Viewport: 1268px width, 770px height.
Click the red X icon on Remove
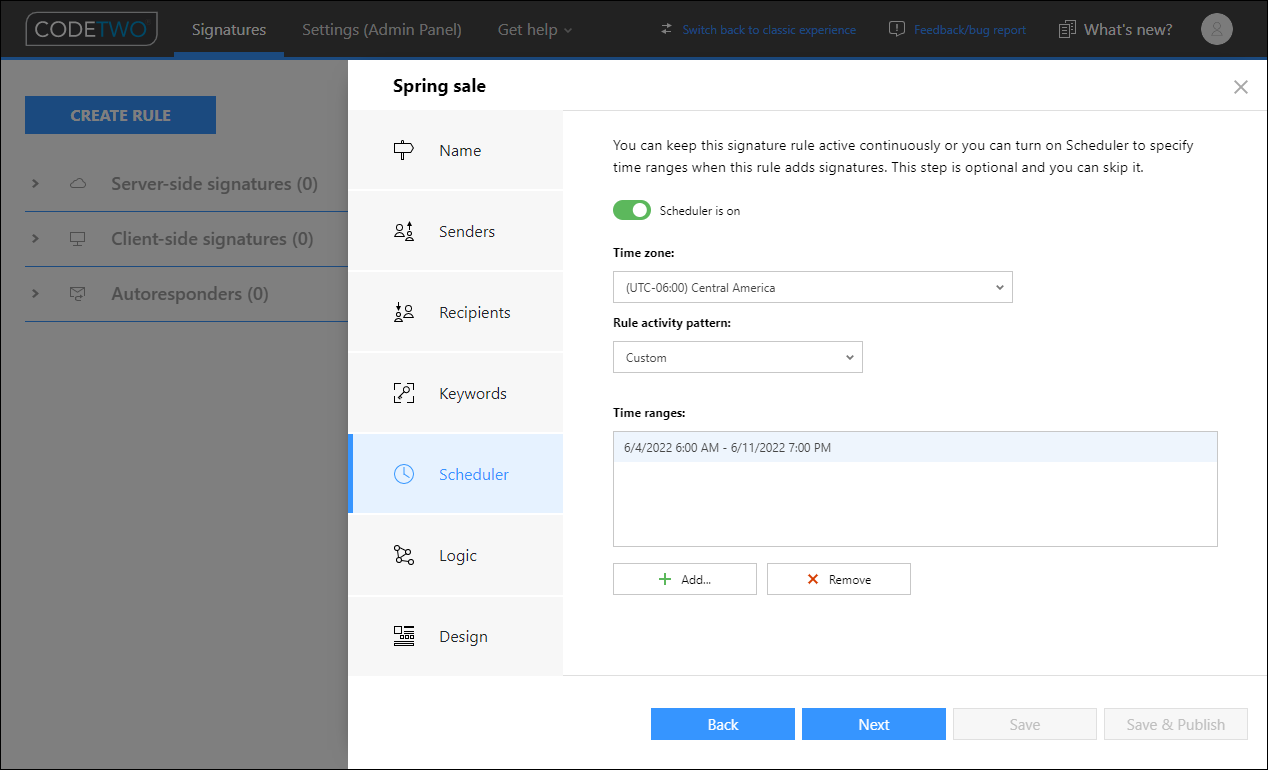(x=813, y=579)
